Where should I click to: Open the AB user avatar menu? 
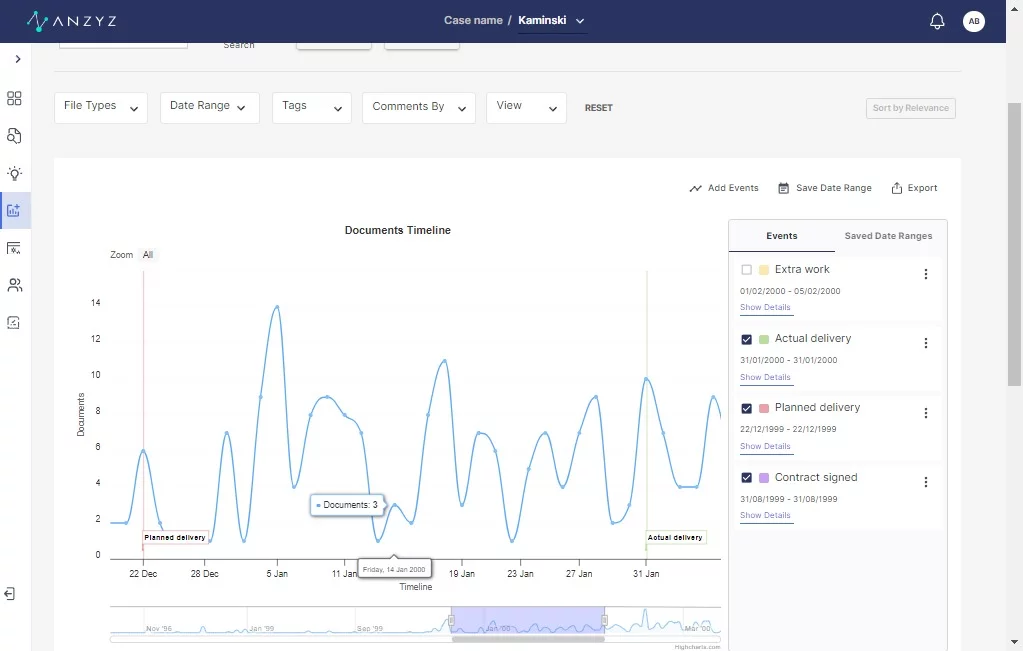(x=973, y=21)
